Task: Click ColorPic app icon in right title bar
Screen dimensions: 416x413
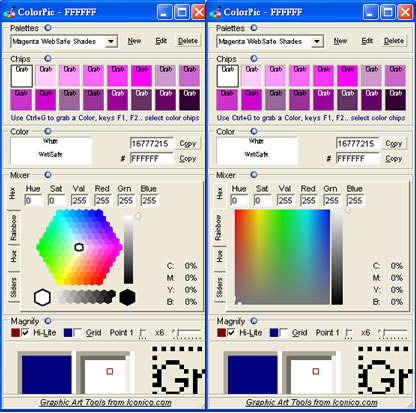Action: click(215, 12)
